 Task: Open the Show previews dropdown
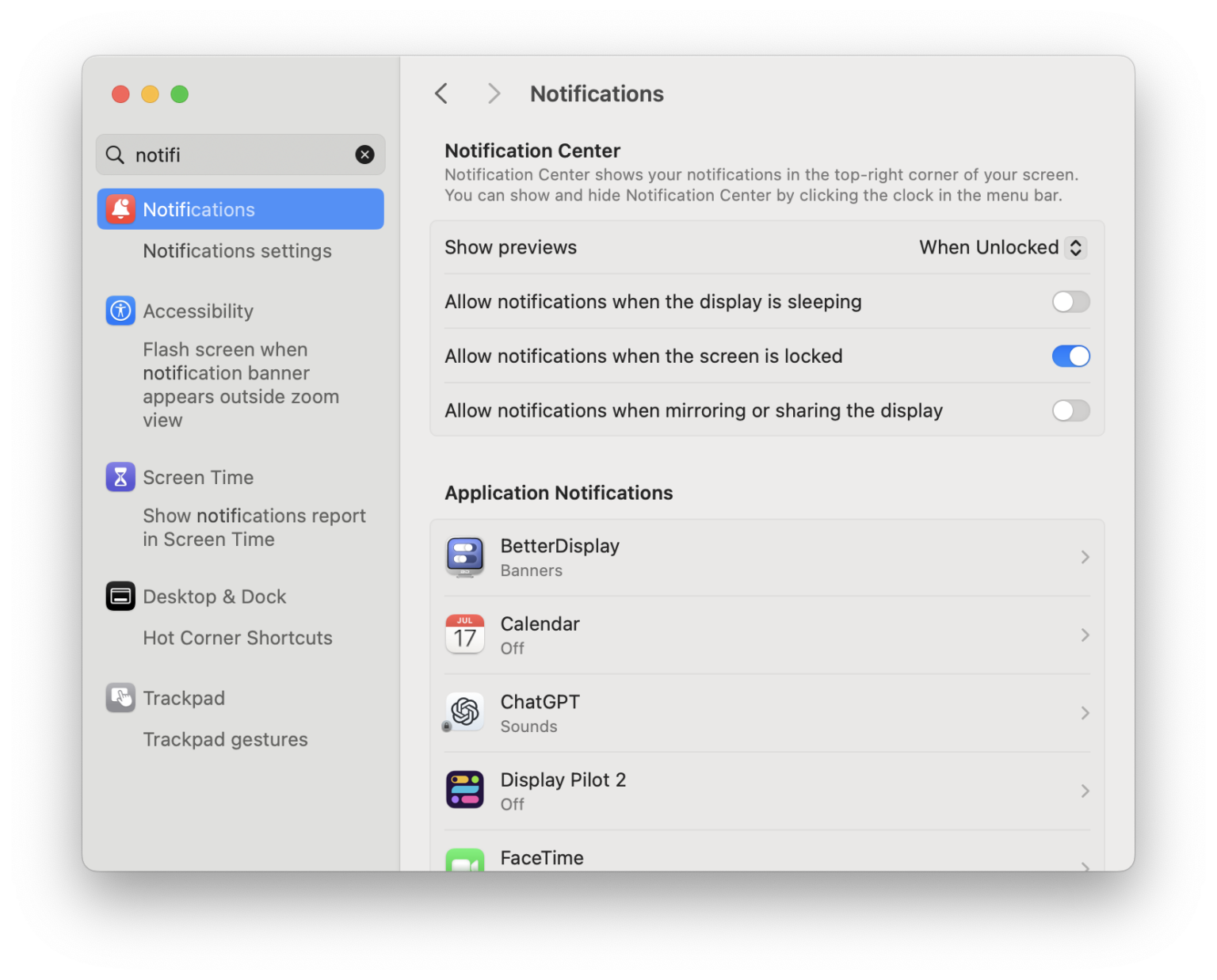point(1001,247)
